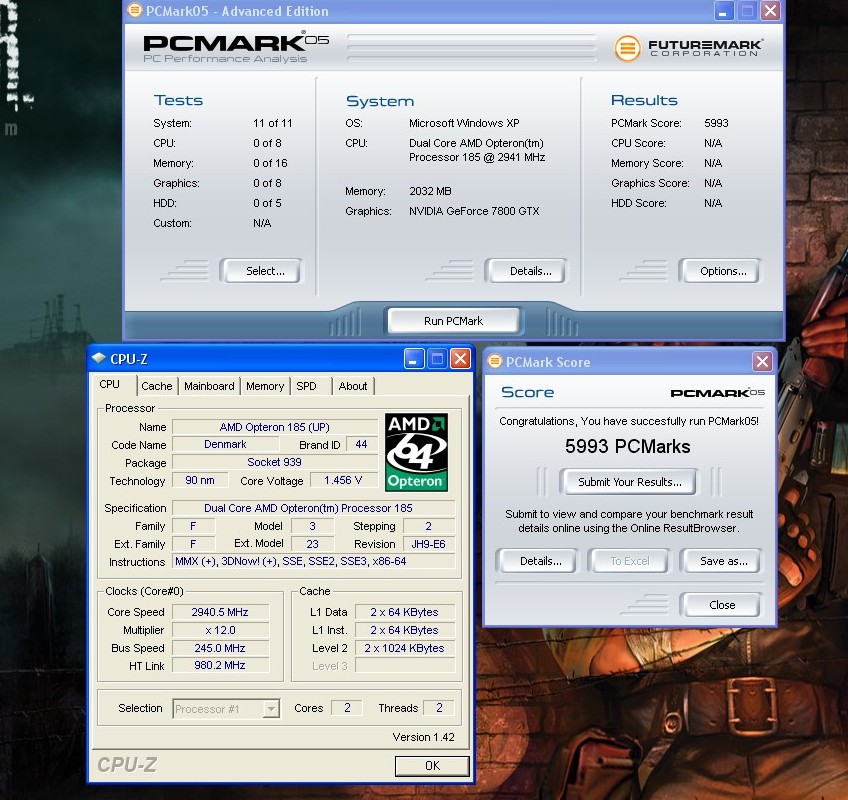Click OK in the CPU-Z window
Image resolution: width=848 pixels, height=800 pixels.
pyautogui.click(x=432, y=765)
